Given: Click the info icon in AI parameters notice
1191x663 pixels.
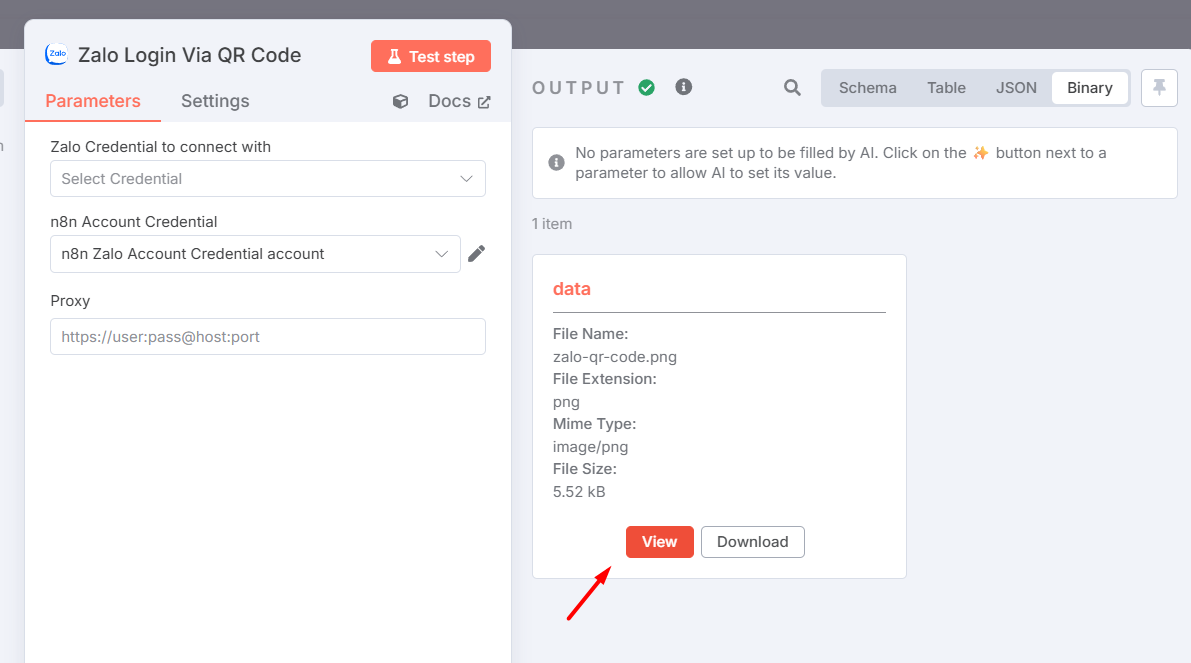Looking at the screenshot, I should pyautogui.click(x=557, y=163).
